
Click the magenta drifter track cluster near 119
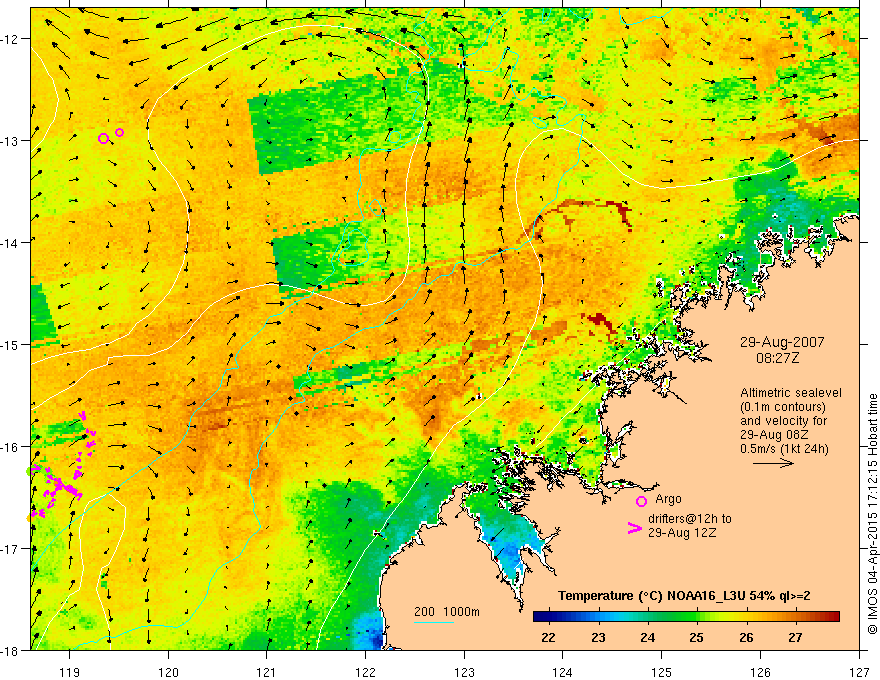click(63, 466)
